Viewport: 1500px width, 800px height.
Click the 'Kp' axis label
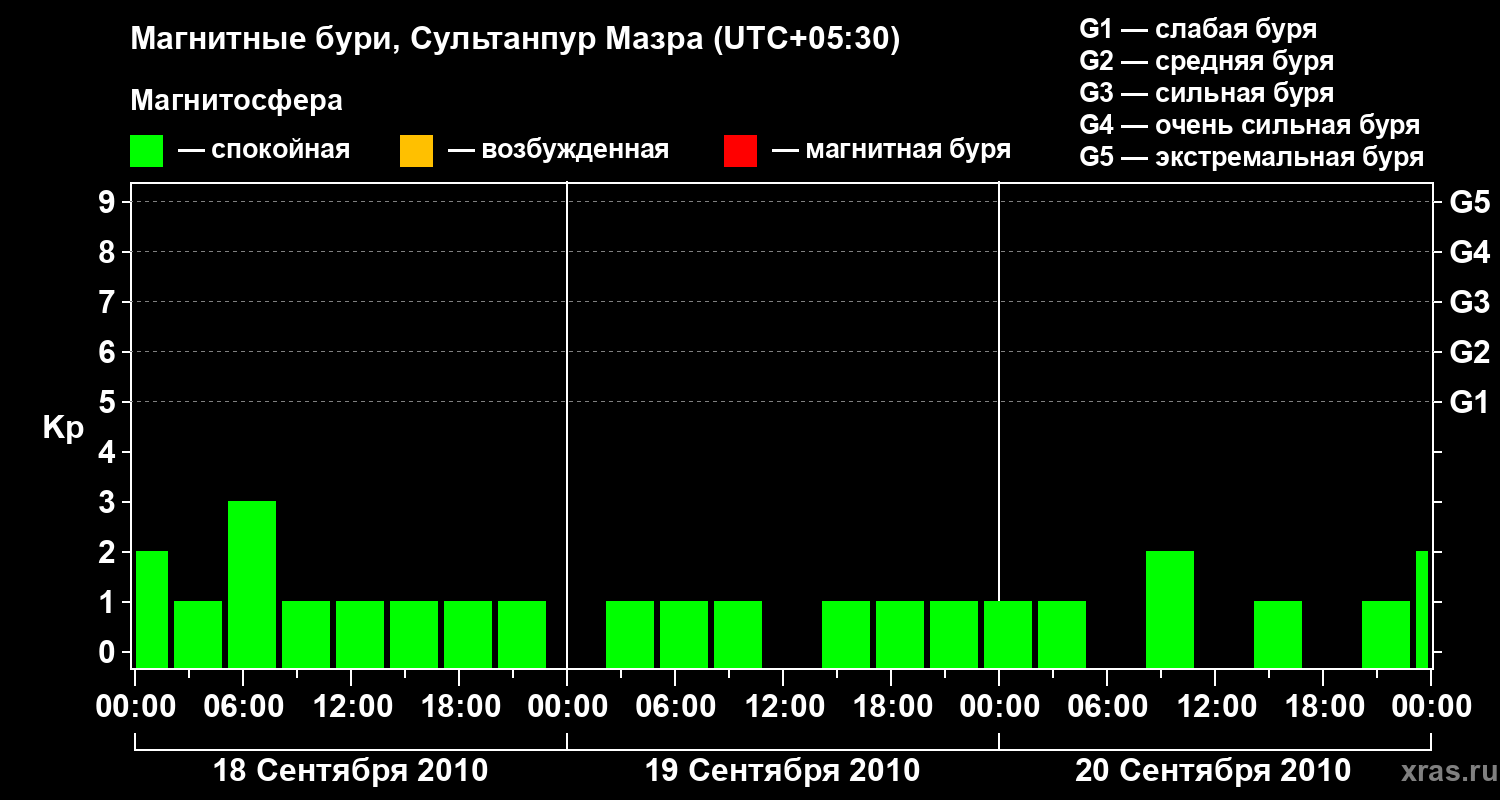click(x=63, y=428)
